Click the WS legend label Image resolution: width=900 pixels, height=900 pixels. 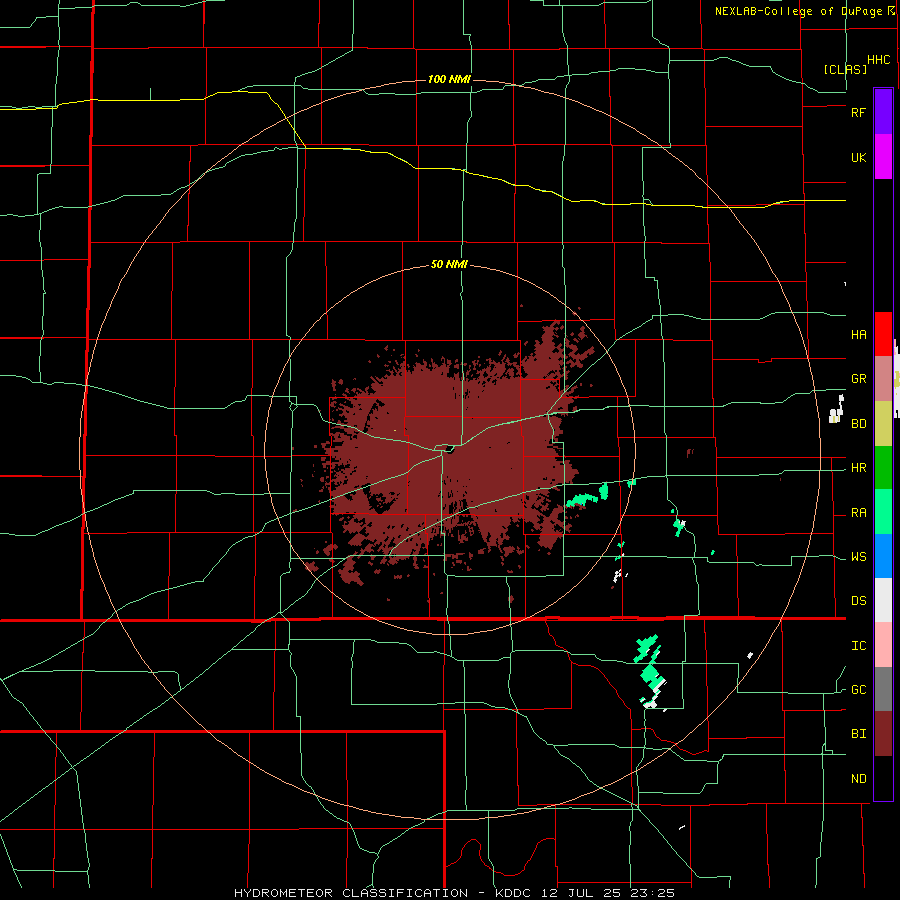[x=858, y=557]
